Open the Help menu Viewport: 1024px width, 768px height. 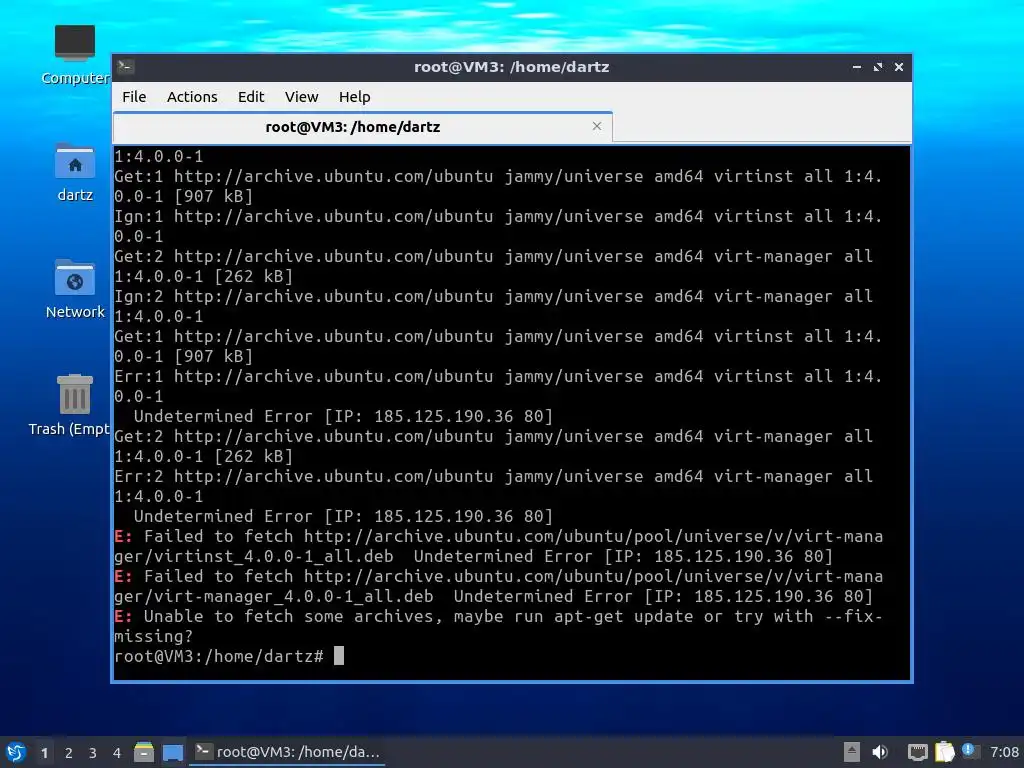(354, 97)
